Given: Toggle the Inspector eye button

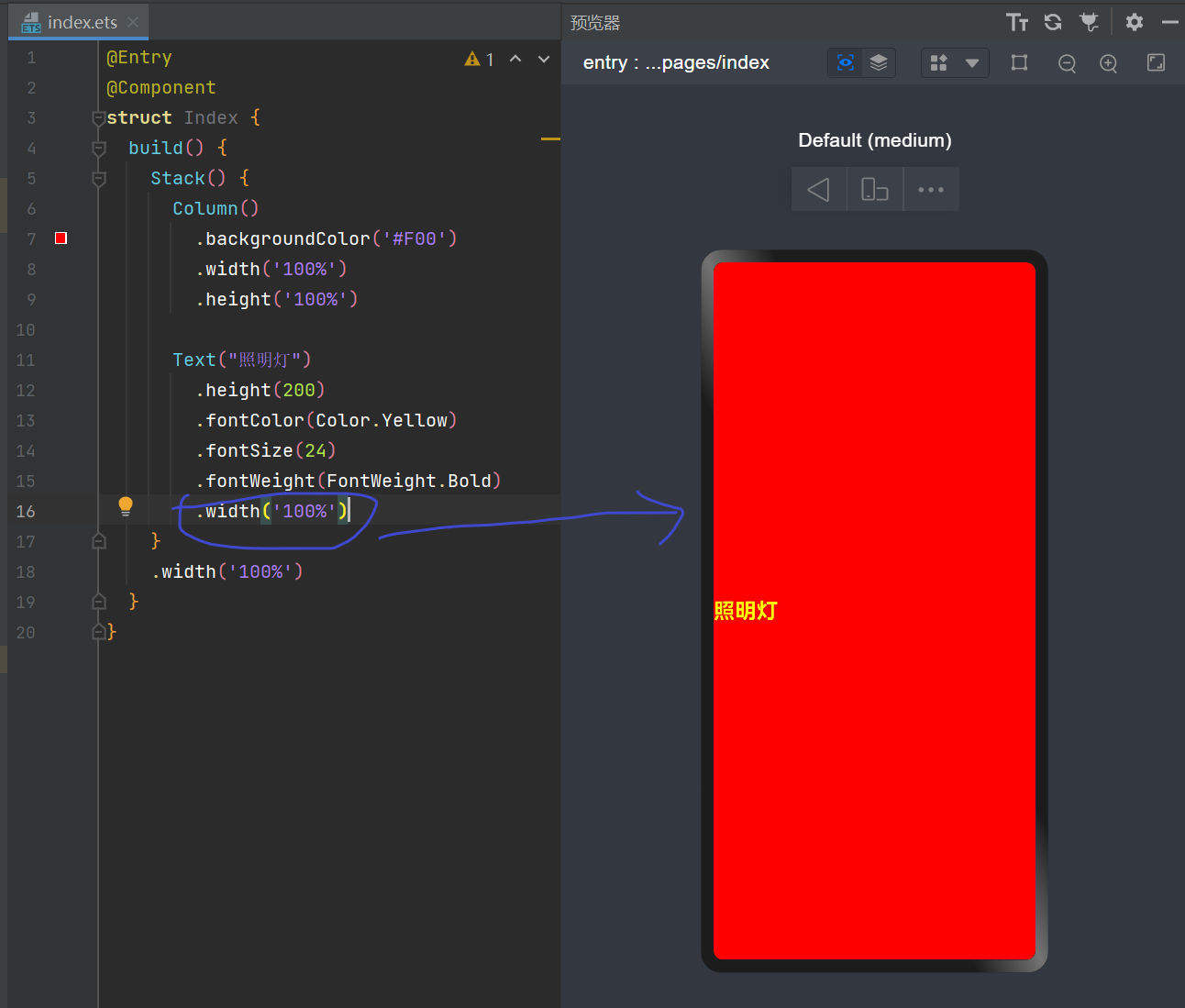Looking at the screenshot, I should [846, 62].
